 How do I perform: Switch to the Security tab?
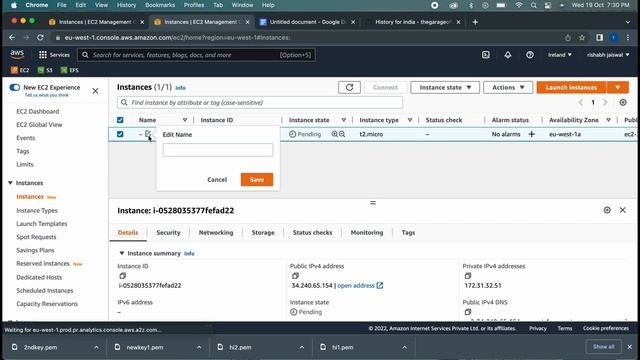(168, 232)
